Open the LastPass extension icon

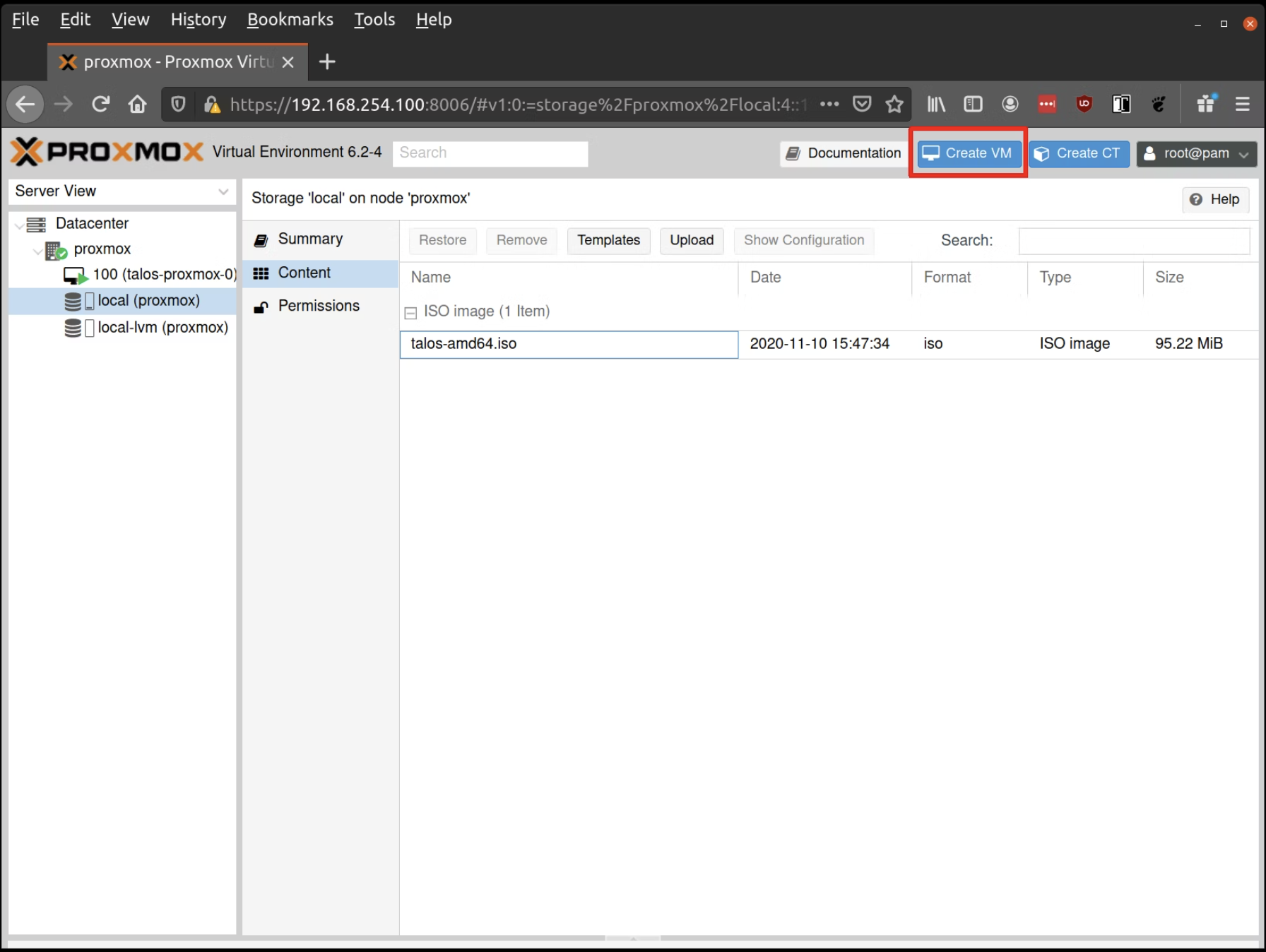pos(1047,104)
